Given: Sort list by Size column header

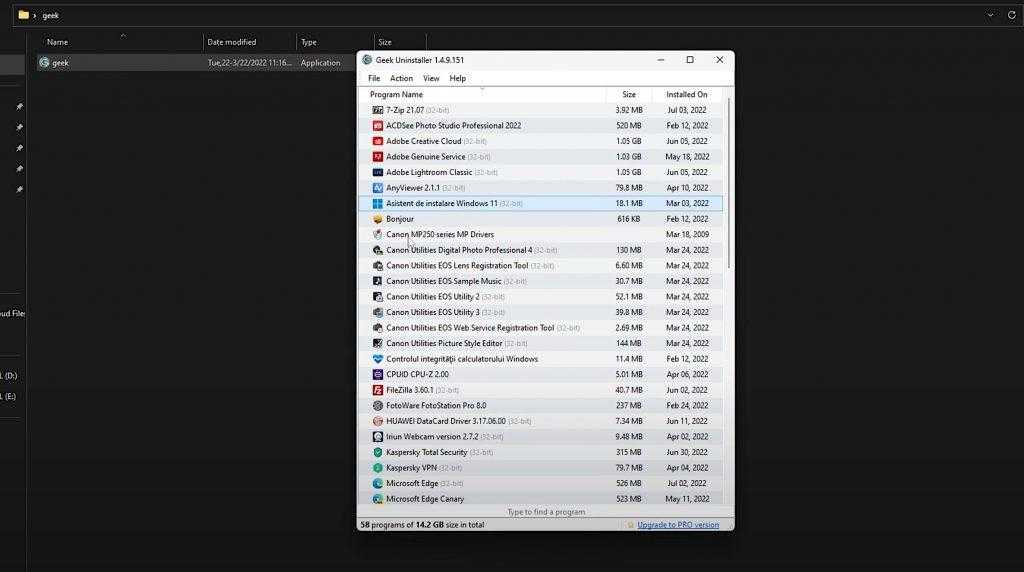Looking at the screenshot, I should pos(629,95).
